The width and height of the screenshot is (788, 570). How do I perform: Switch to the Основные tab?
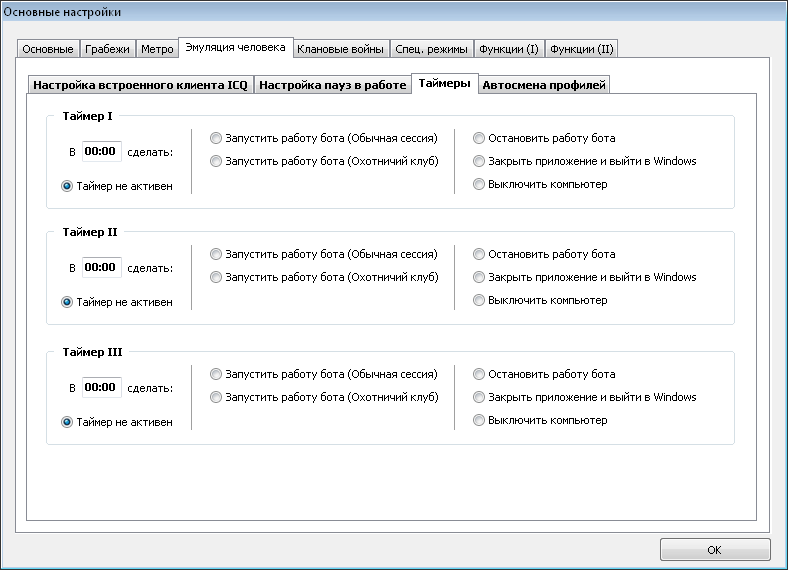click(48, 49)
